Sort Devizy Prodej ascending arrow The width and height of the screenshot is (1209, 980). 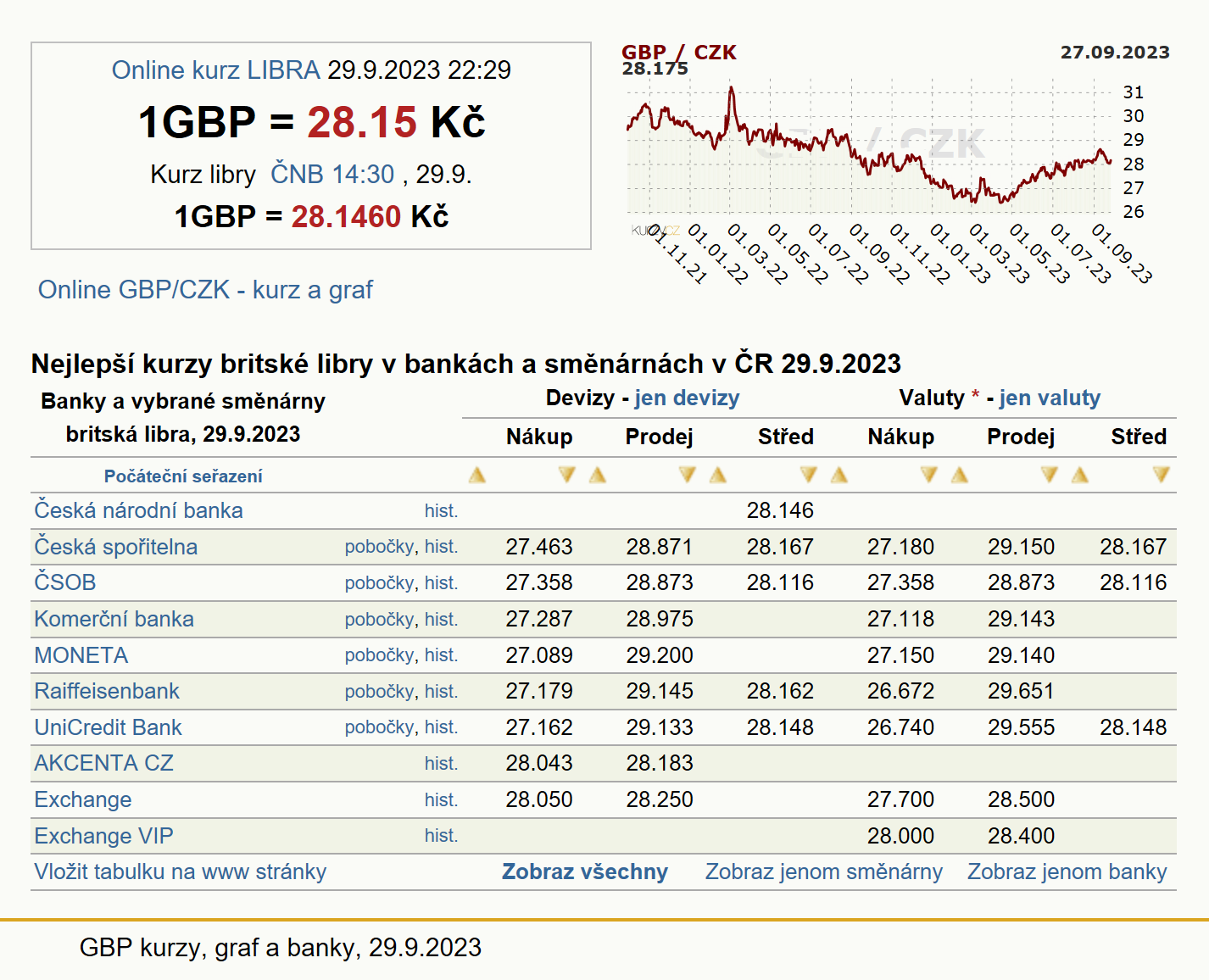[x=598, y=475]
